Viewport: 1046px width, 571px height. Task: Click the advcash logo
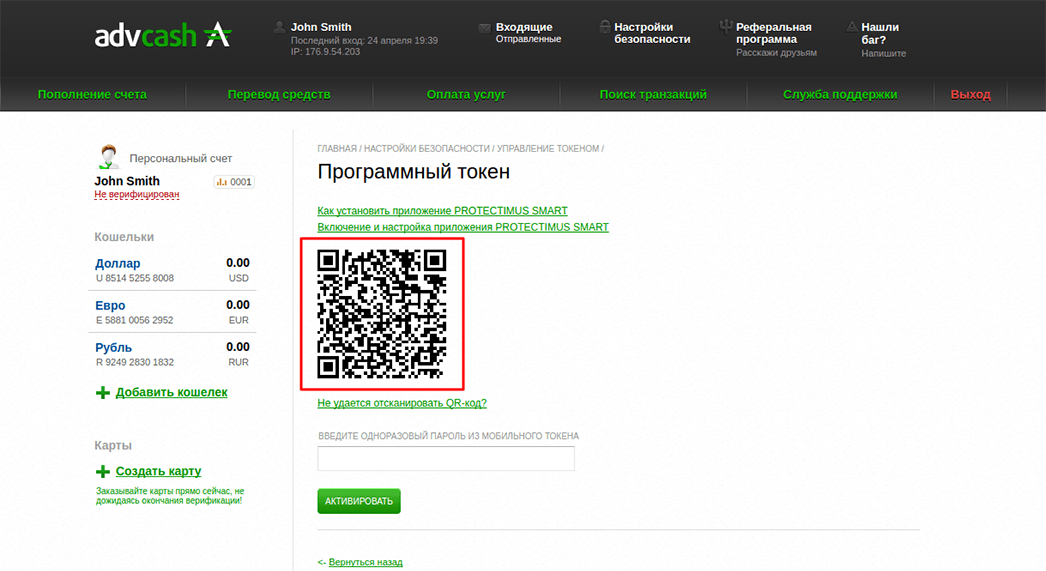[163, 35]
